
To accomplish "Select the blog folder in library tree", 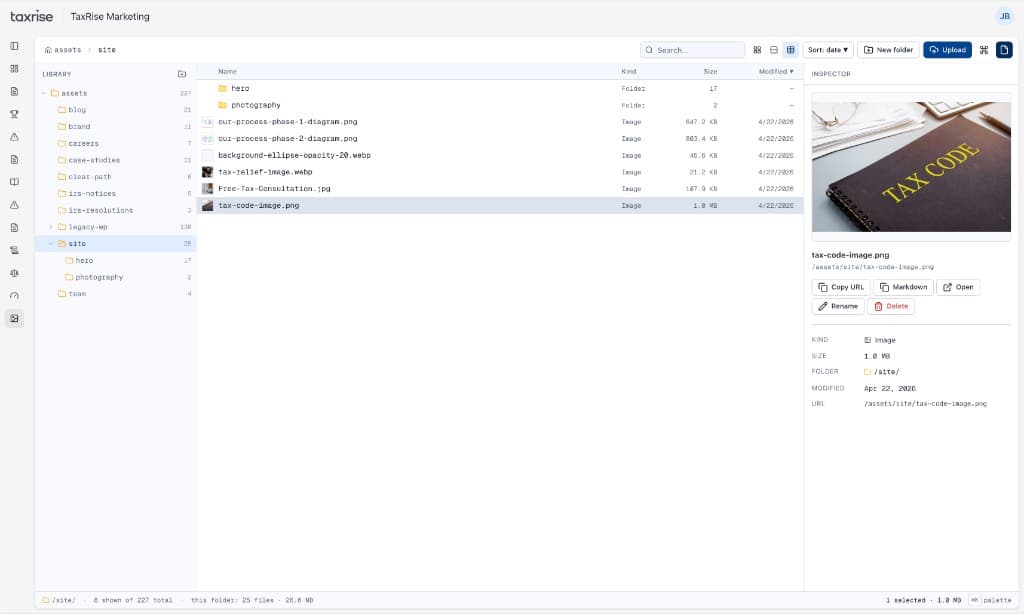I will [115, 110].
